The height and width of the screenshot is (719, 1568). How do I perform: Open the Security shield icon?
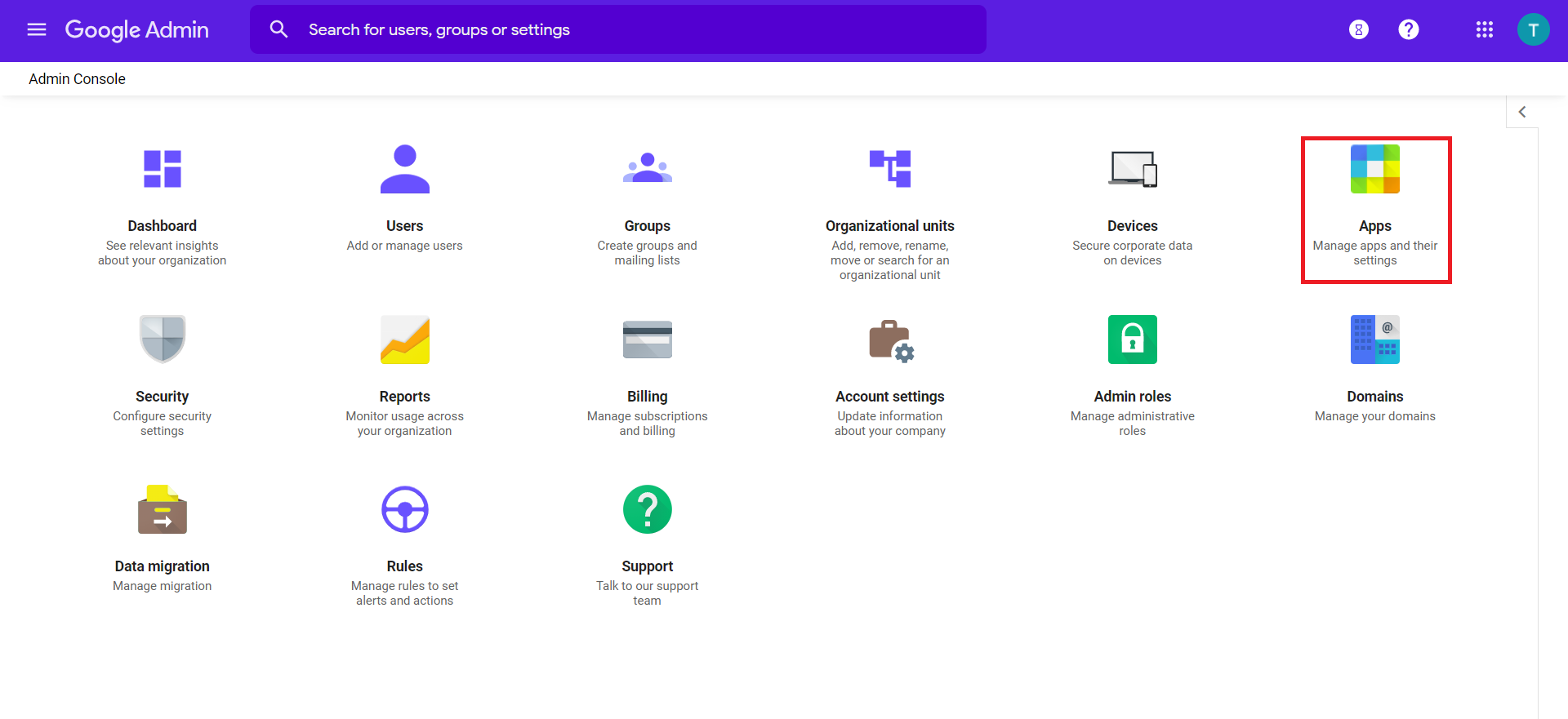click(x=163, y=339)
